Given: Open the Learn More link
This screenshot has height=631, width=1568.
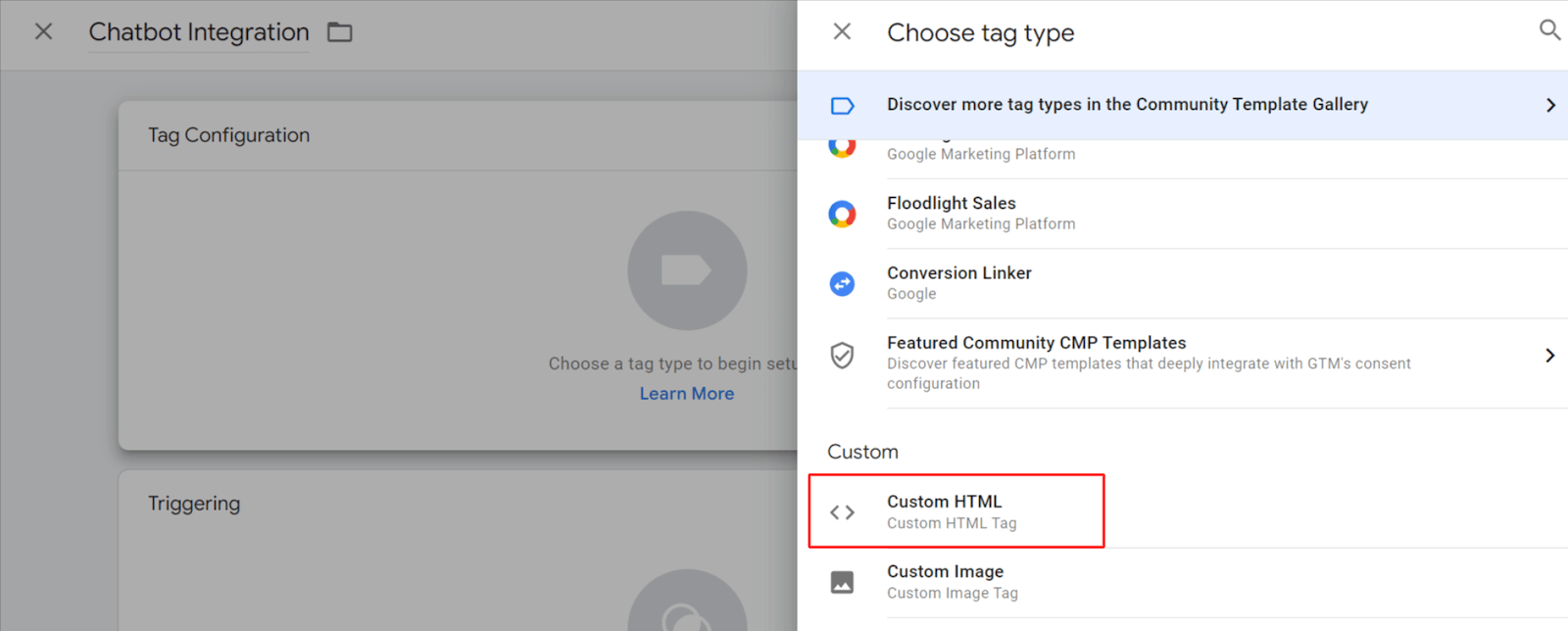Looking at the screenshot, I should (687, 394).
